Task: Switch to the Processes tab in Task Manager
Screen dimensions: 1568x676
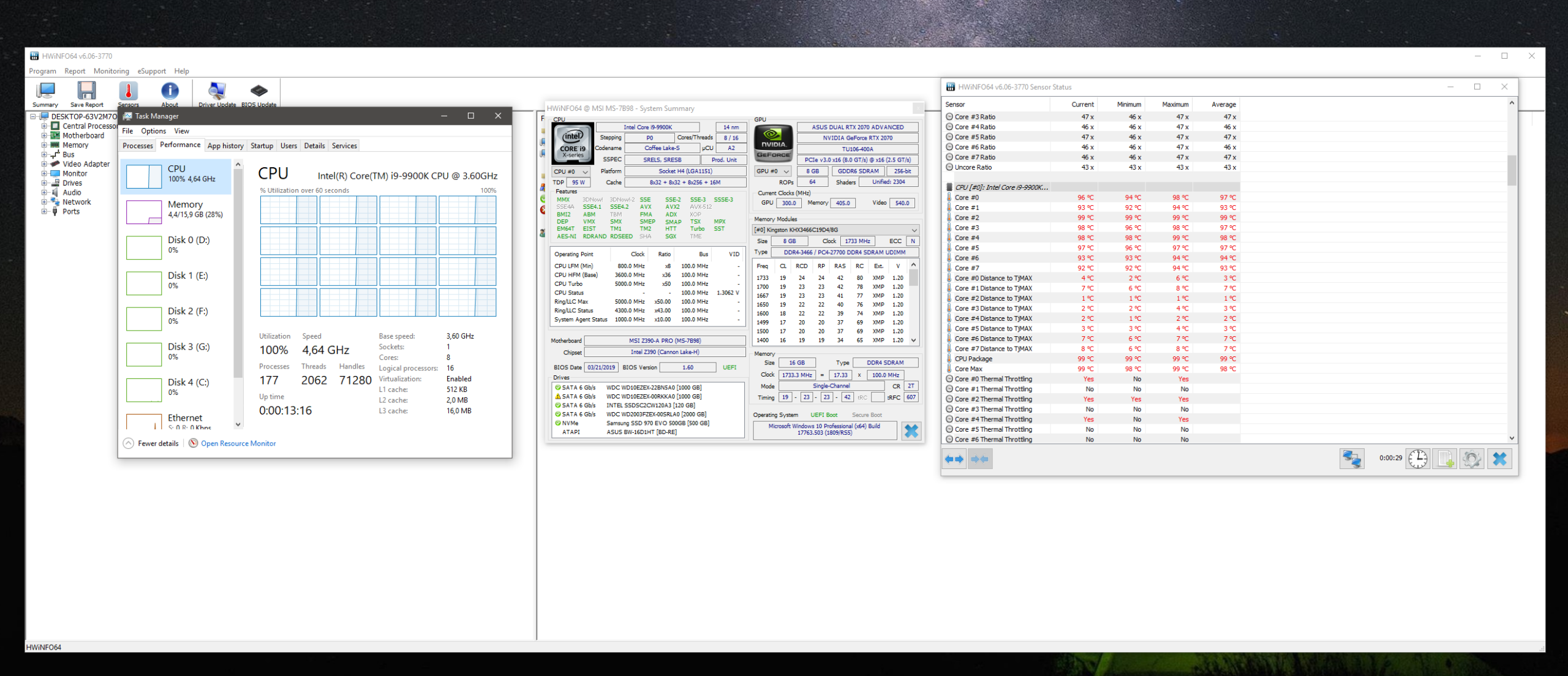Action: click(x=137, y=146)
